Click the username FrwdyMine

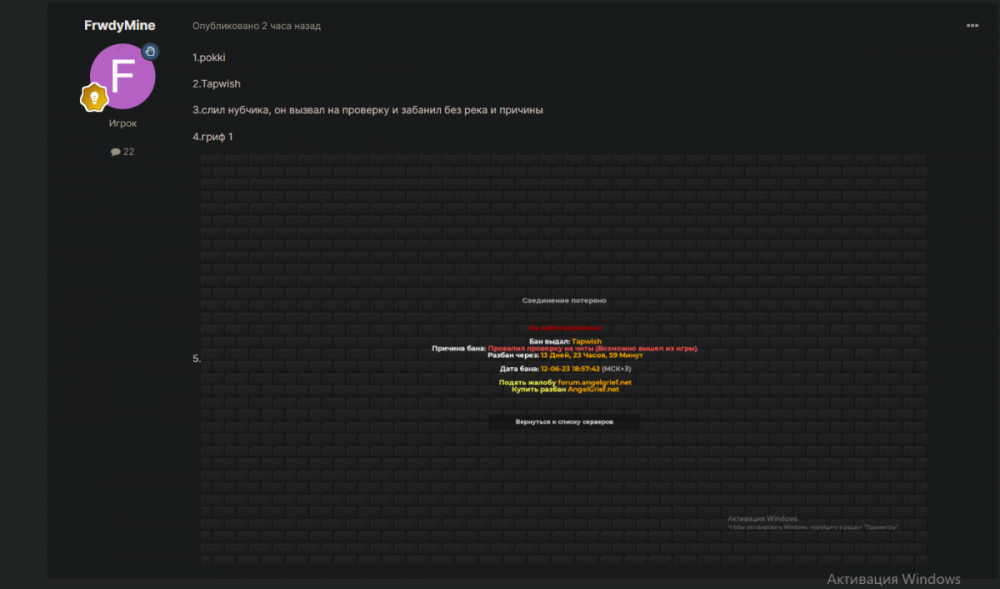(x=120, y=26)
